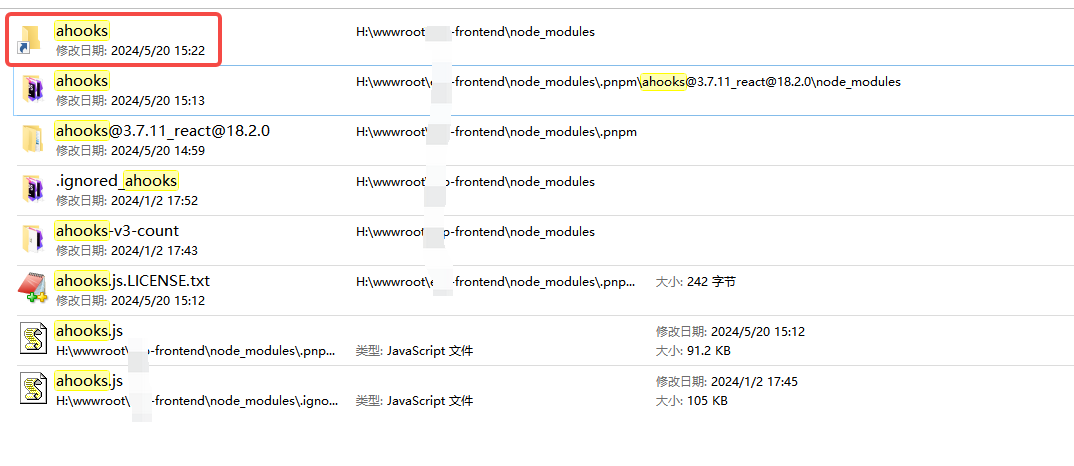Click the truncated path ending in node_modules\.igno...

[x=197, y=401]
